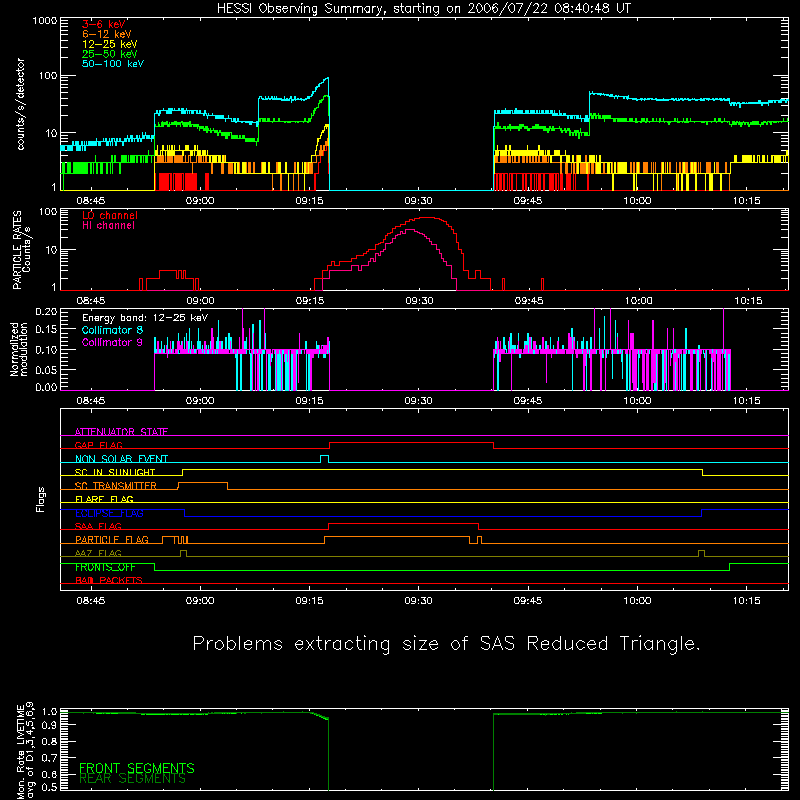This screenshot has width=800, height=800.
Task: Select the REAR SEGMENTS legend entry
Action: 132,779
